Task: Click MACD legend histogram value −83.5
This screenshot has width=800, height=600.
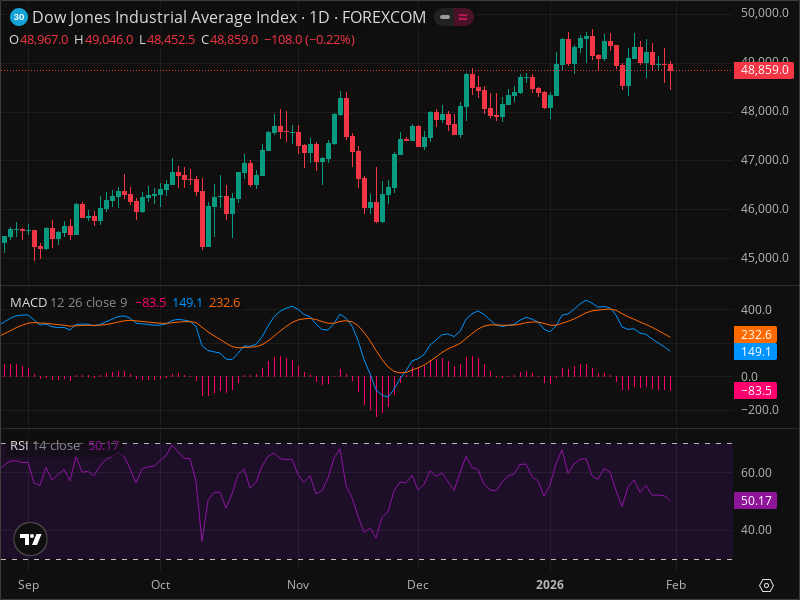Action: (x=151, y=303)
